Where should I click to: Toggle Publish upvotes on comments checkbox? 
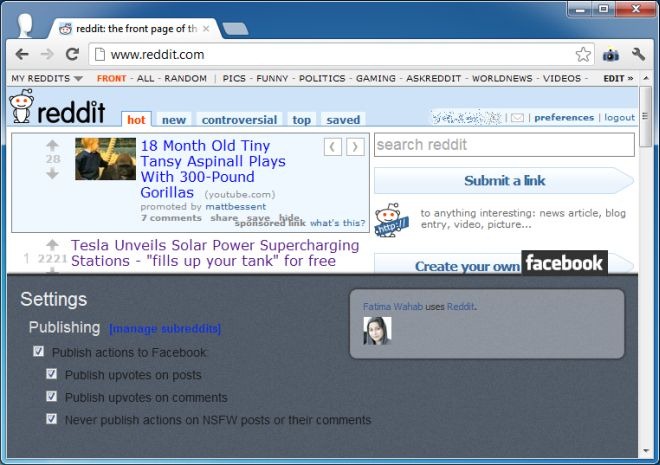coord(51,396)
